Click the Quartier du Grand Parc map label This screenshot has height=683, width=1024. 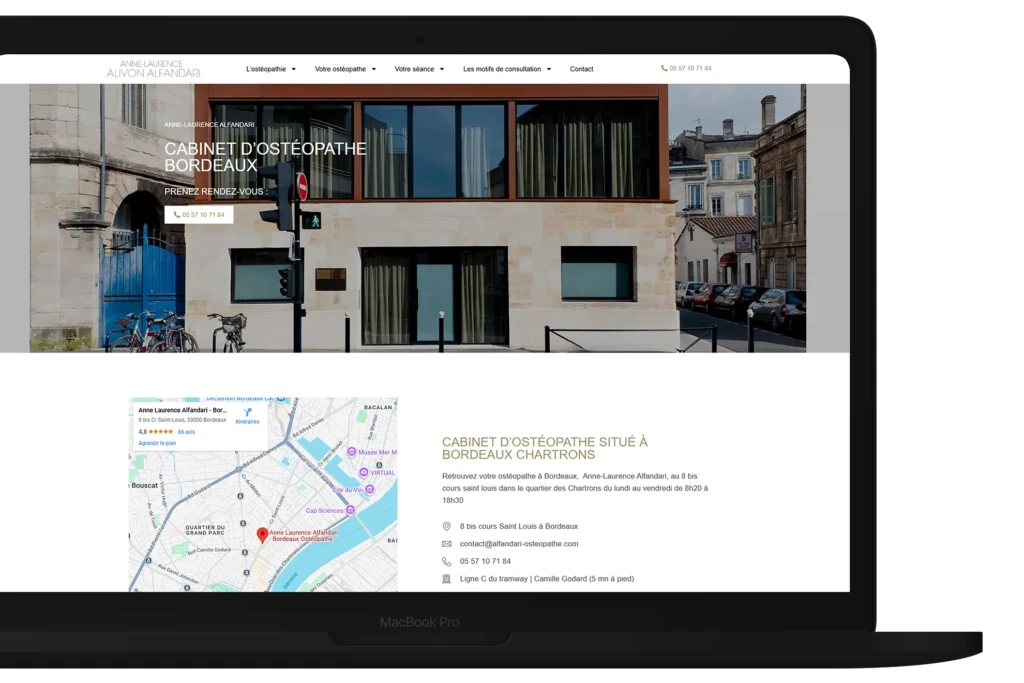pyautogui.click(x=205, y=530)
